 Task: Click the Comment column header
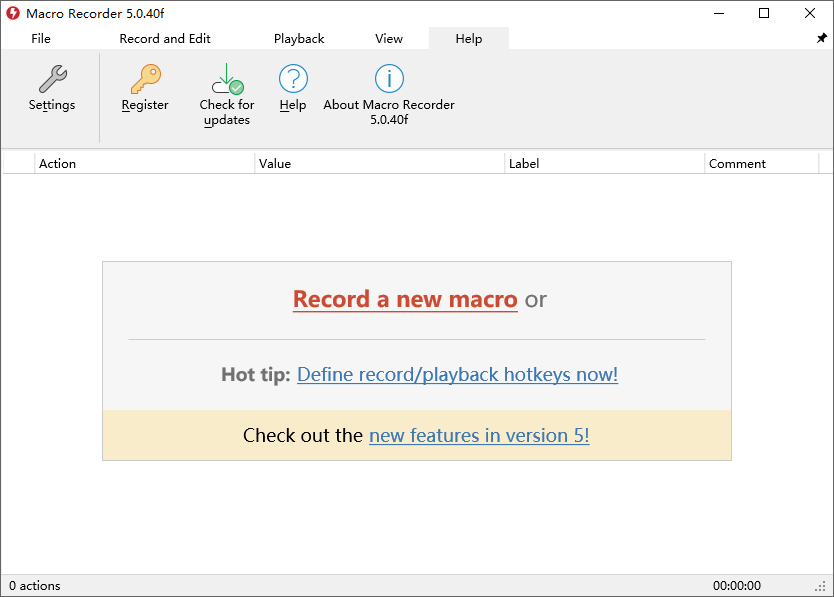click(x=762, y=164)
